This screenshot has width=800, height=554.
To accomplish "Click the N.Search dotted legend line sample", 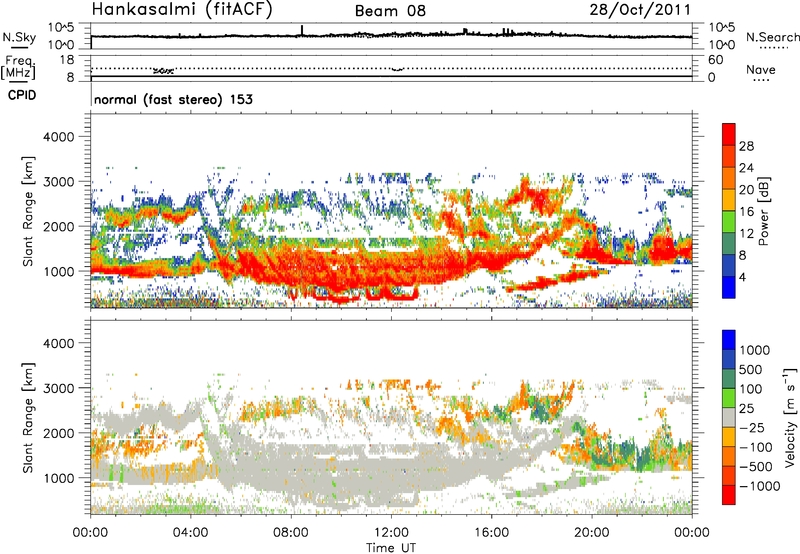I will (x=773, y=48).
